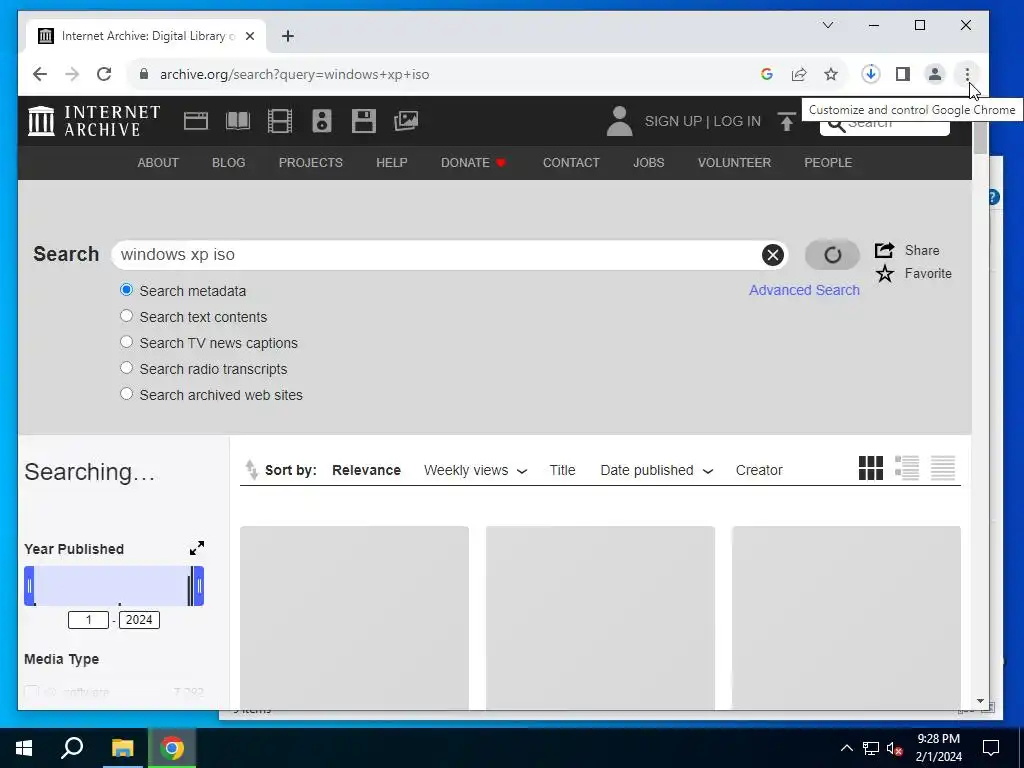Open DONATE in navigation bar
The width and height of the screenshot is (1024, 768).
point(473,163)
